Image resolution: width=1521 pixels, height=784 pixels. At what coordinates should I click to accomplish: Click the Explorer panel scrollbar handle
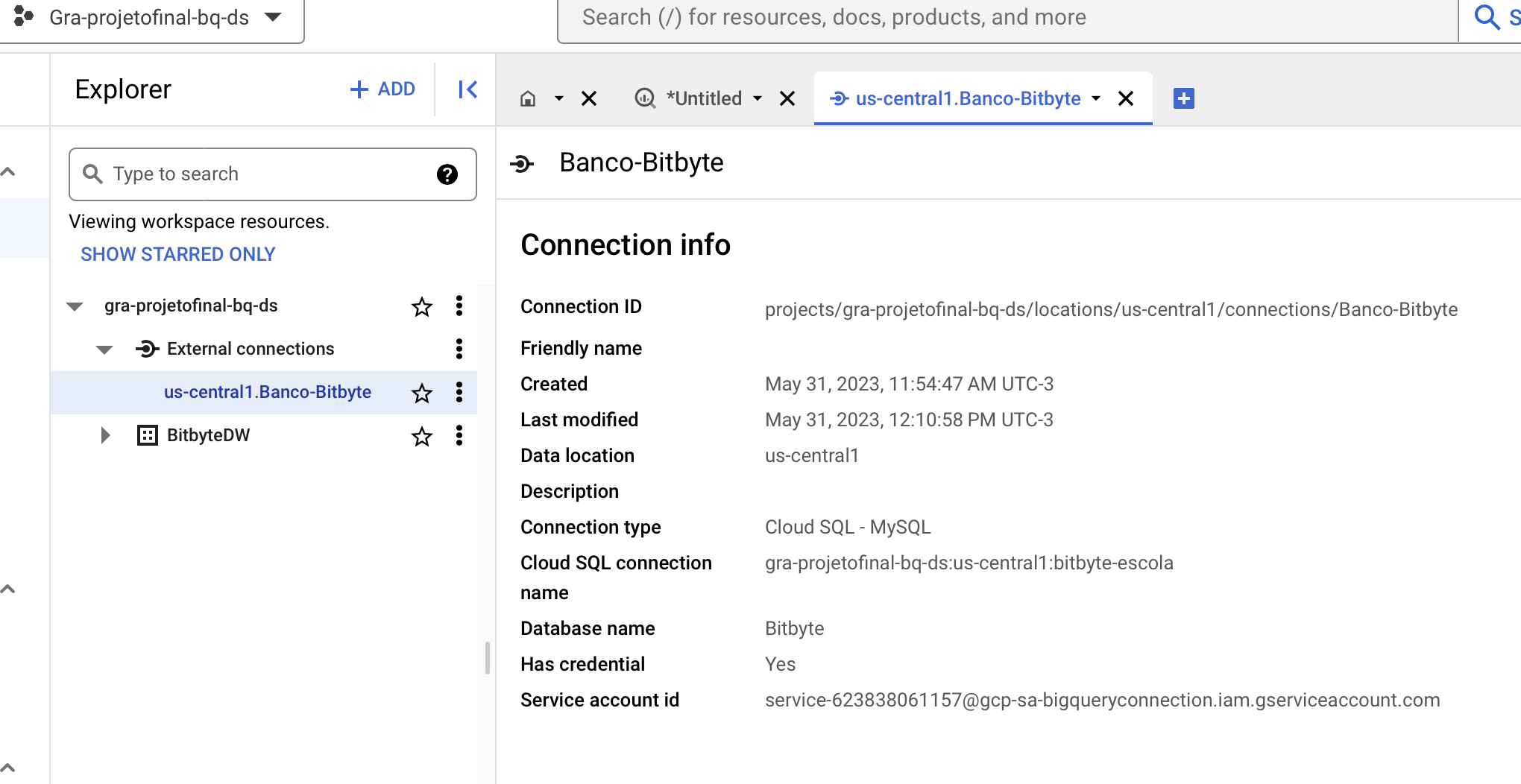488,658
